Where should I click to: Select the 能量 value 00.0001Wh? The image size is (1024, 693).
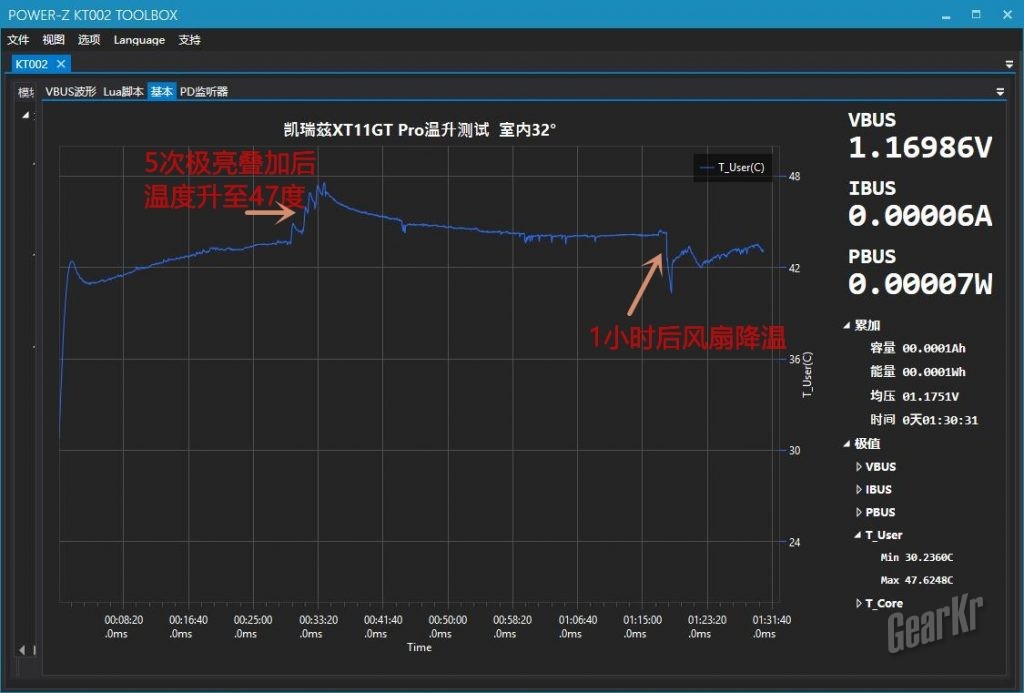click(x=934, y=372)
